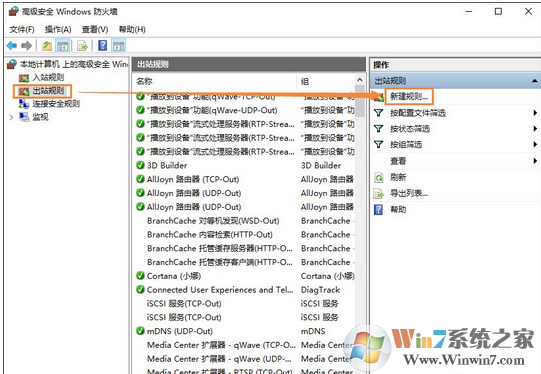Viewport: 541px width, 374px height.
Task: Click the green check icon of mDNS (UDP-Out)
Action: (x=140, y=331)
